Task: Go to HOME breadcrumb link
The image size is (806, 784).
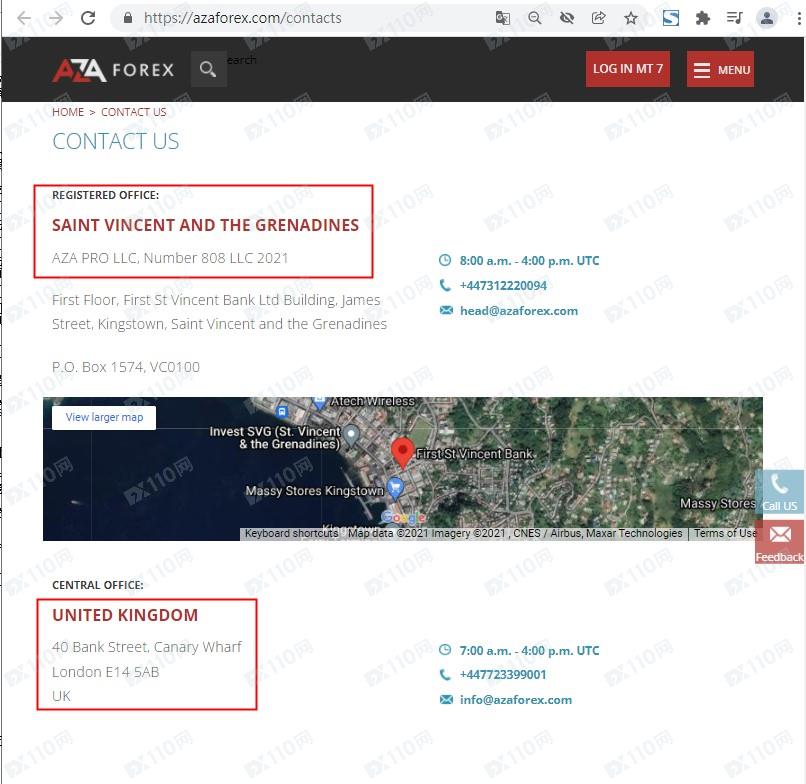Action: pyautogui.click(x=68, y=112)
